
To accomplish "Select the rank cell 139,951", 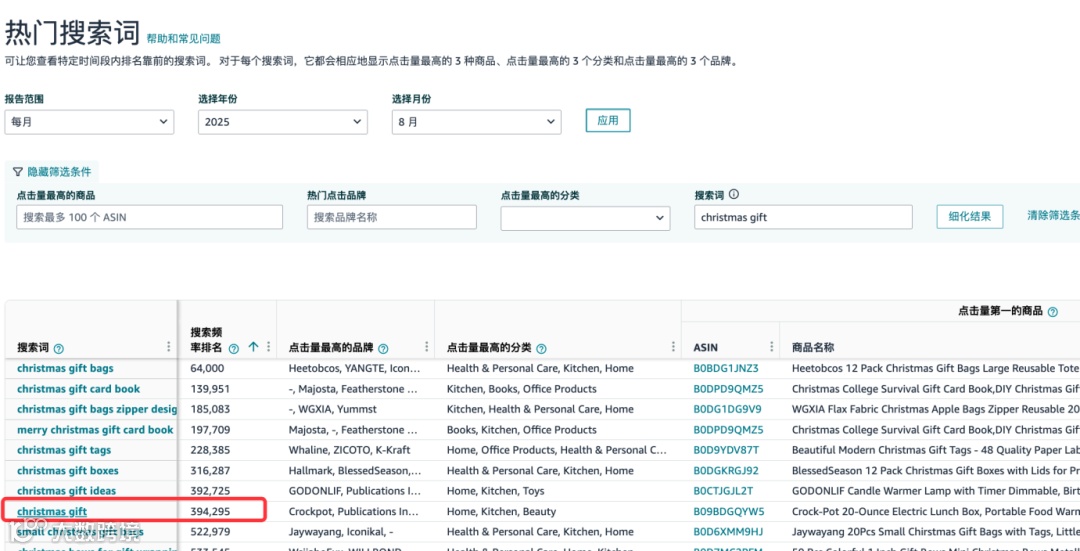I will (x=210, y=389).
